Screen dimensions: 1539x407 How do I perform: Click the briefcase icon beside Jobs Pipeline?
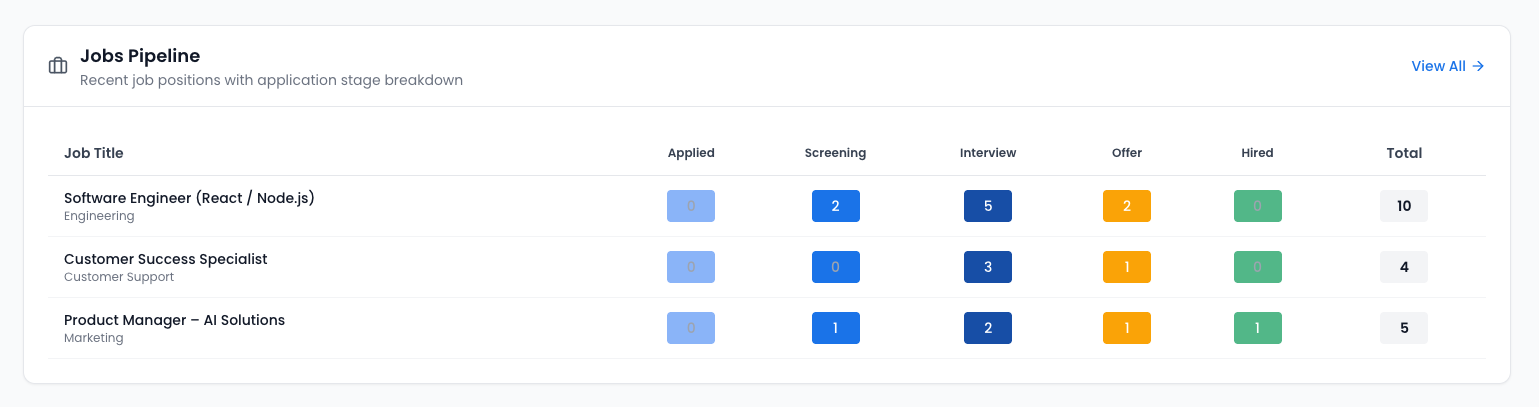(58, 66)
